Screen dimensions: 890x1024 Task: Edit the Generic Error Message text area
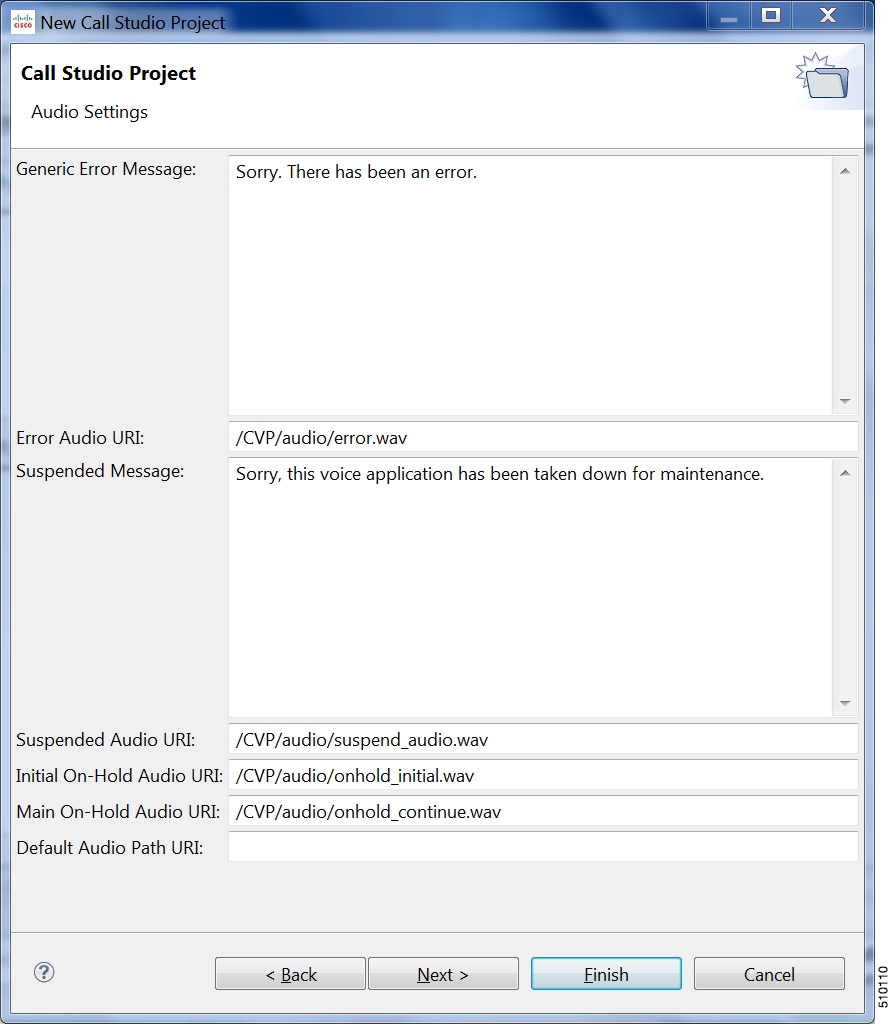tap(530, 285)
